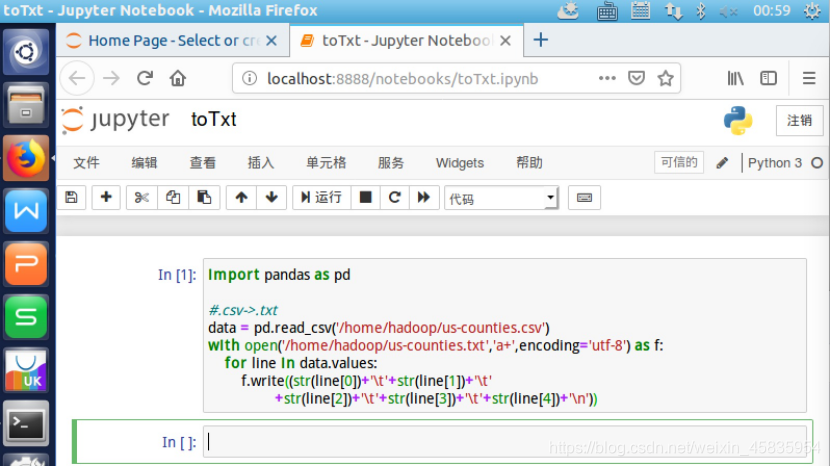Image resolution: width=830 pixels, height=466 pixels.
Task: Click the kernel idle circle indicator
Action: (x=817, y=163)
